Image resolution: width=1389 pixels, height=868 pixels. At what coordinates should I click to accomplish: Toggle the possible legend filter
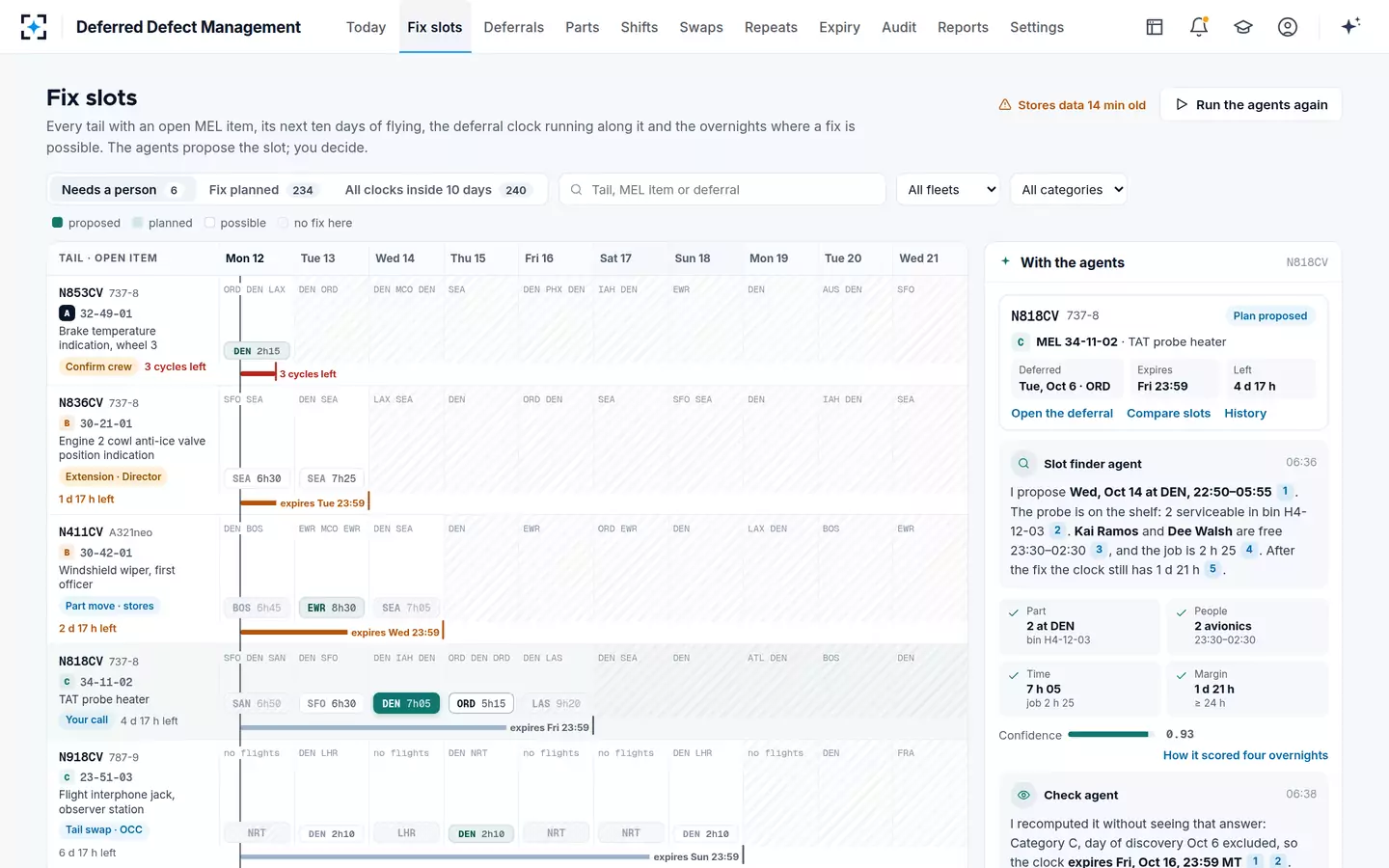coord(235,223)
